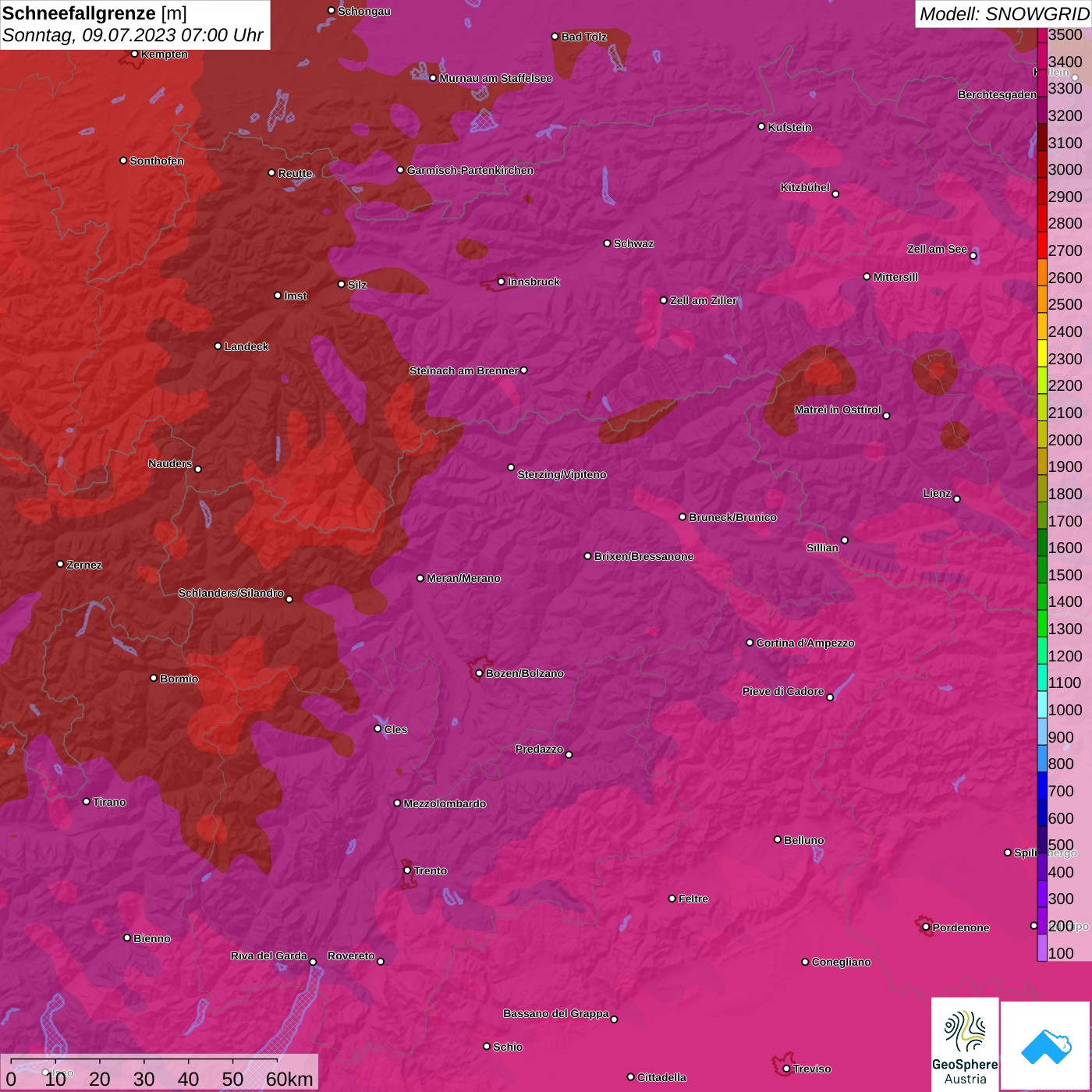The image size is (1092, 1092).
Task: Click the Schlanders/Silandro label
Action: (x=231, y=593)
